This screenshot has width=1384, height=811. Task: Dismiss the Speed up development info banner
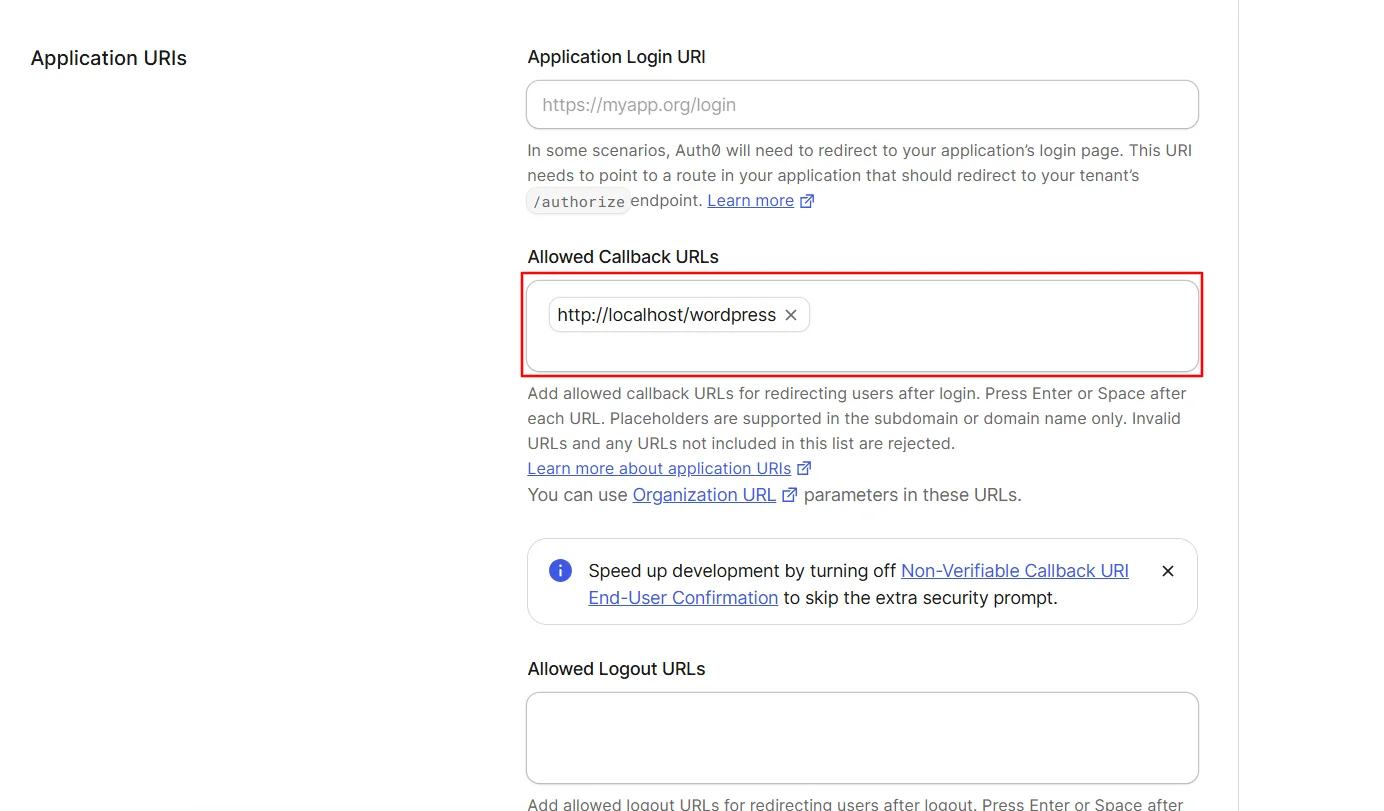[1167, 571]
